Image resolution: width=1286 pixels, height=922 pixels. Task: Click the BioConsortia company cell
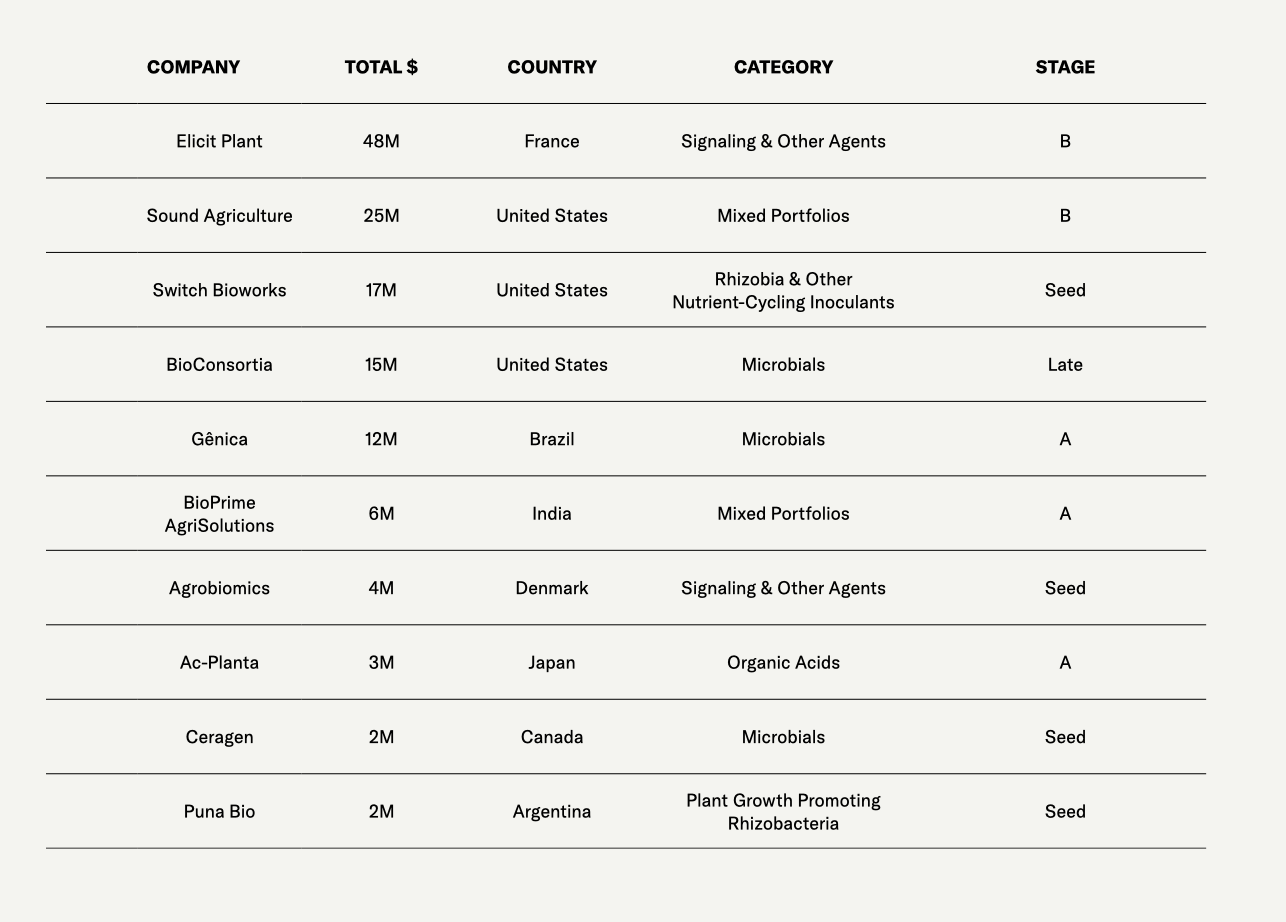pos(219,365)
